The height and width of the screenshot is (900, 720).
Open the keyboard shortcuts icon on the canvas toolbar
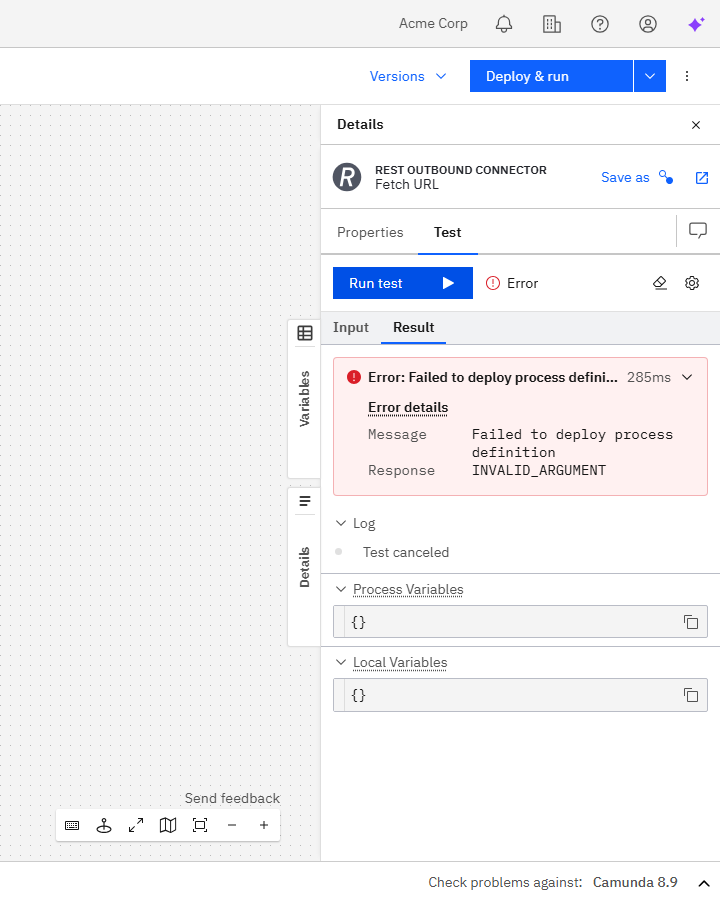(72, 825)
